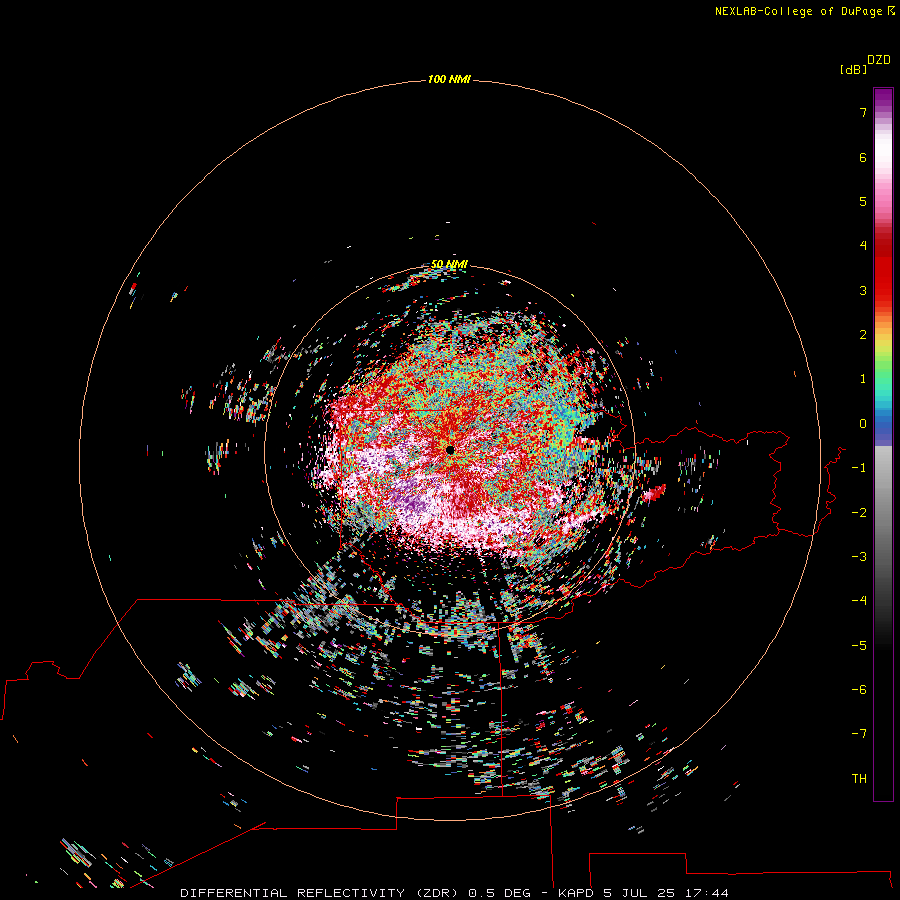The image size is (900, 900).
Task: Click the 0.5 DEG elevation angle text
Action: (501, 893)
